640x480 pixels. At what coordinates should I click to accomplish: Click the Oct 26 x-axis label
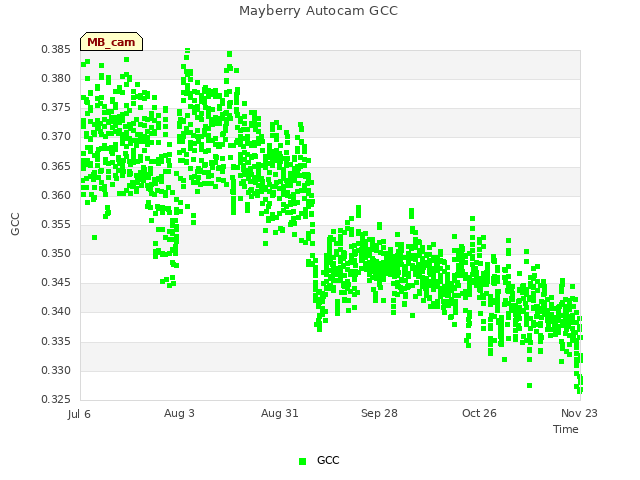[x=479, y=413]
